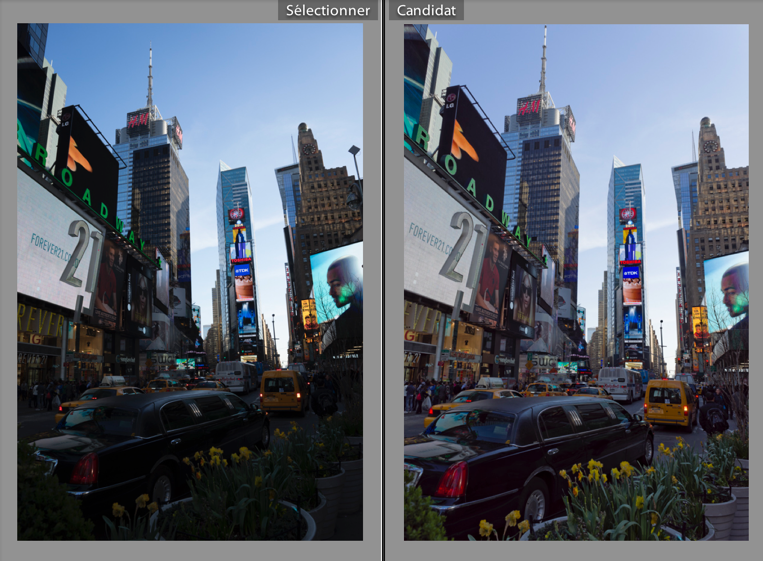Click the Candidat label

pos(426,10)
